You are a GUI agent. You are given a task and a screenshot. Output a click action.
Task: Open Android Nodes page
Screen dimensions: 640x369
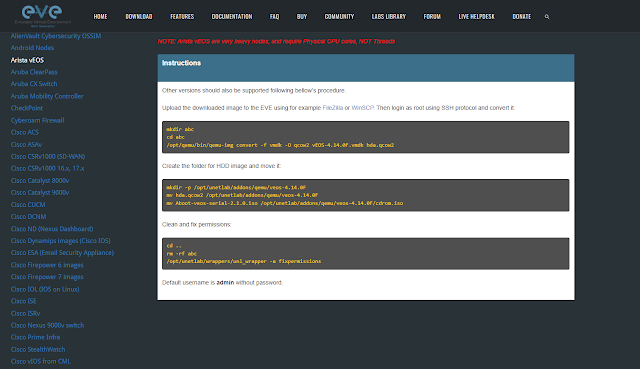tap(32, 48)
